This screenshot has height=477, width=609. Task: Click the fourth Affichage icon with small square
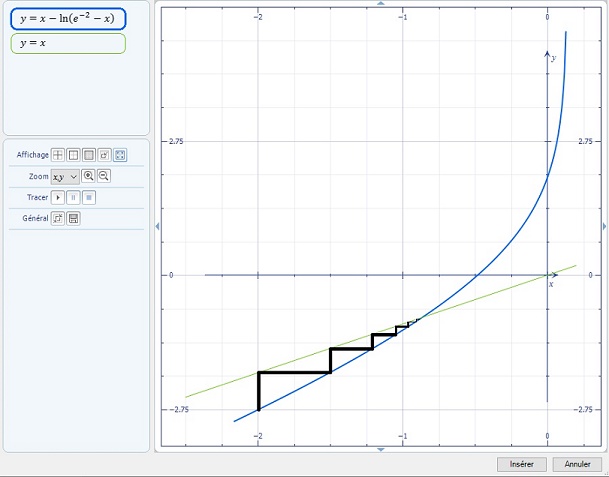point(105,155)
